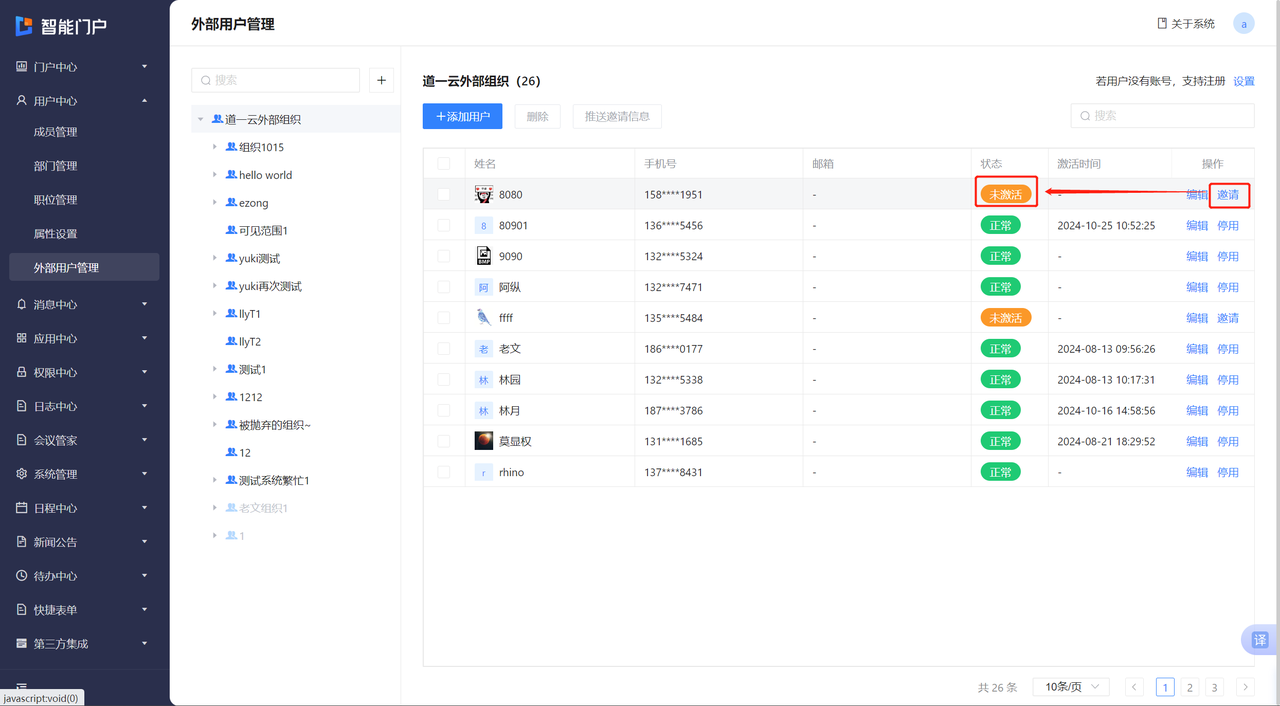Screen dimensions: 1280x706
Task: Expand the 组织1015 tree node
Action: [215, 147]
